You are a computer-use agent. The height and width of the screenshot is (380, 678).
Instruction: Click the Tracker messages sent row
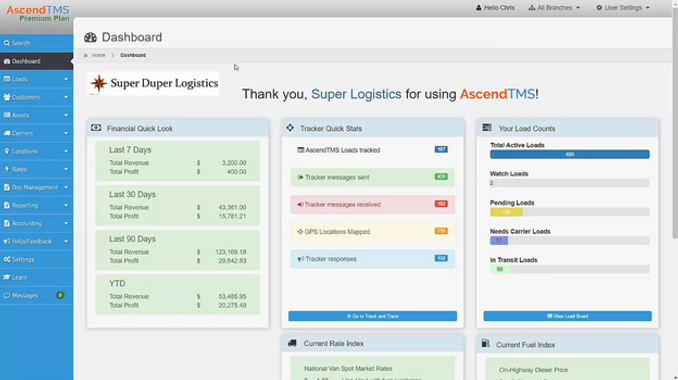[372, 177]
